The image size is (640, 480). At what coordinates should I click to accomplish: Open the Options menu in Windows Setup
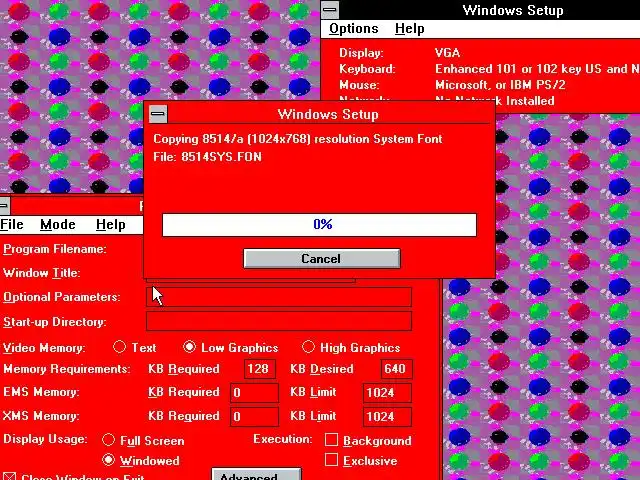click(353, 29)
